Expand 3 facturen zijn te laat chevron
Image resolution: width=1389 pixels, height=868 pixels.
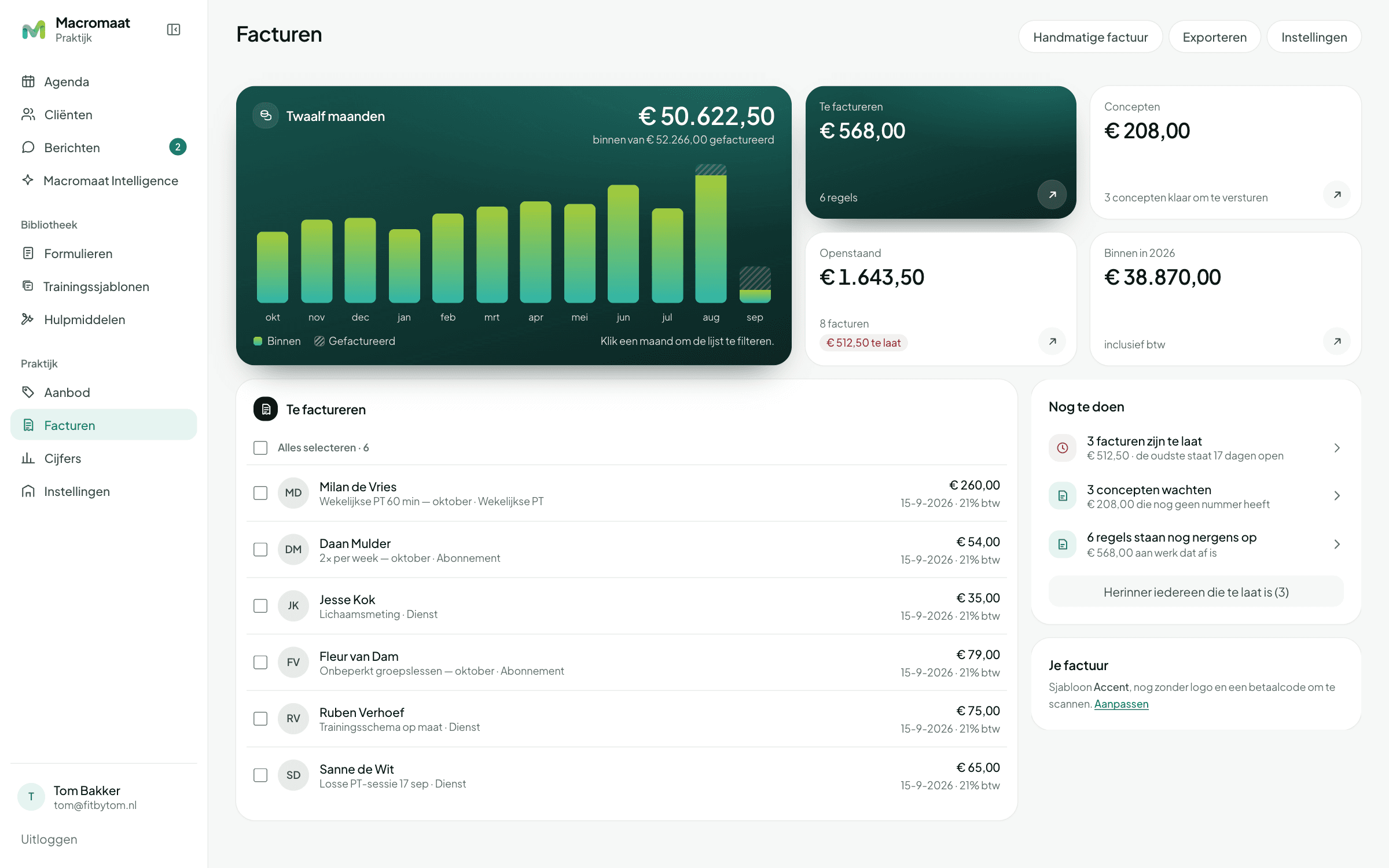(1337, 448)
